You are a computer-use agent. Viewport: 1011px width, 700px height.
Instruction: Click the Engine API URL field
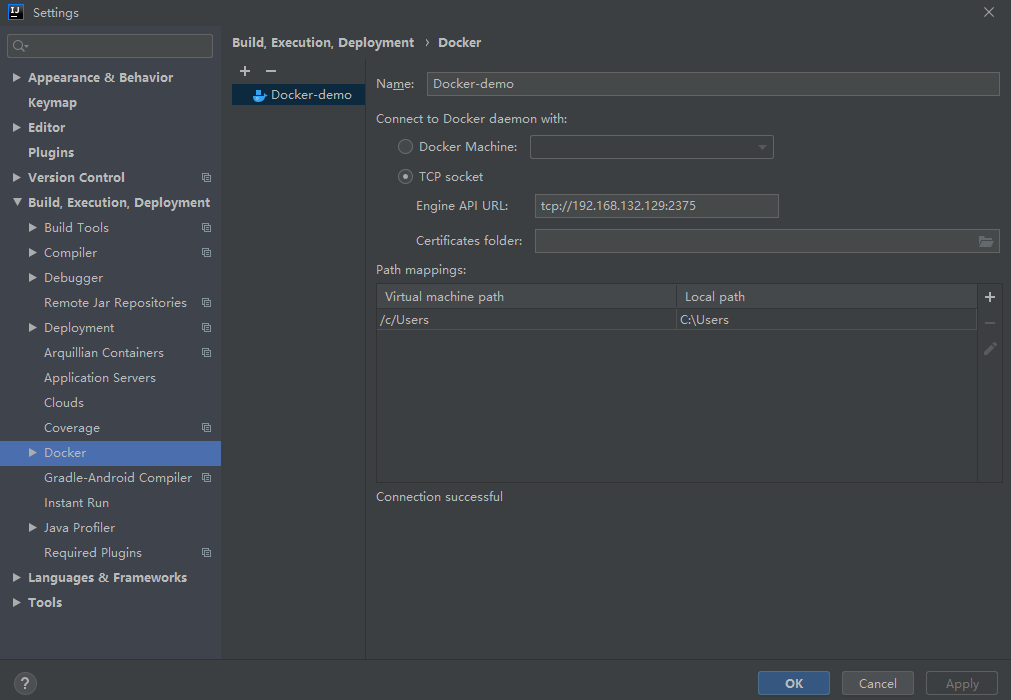656,206
